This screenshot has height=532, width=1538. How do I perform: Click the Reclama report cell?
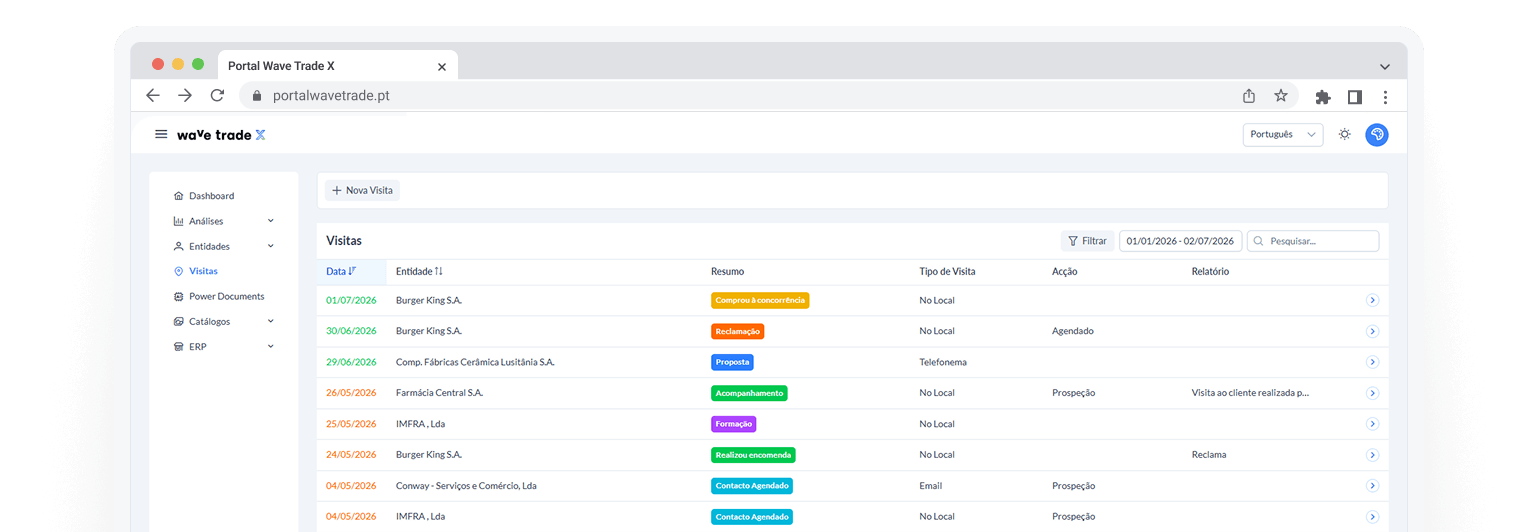1209,455
